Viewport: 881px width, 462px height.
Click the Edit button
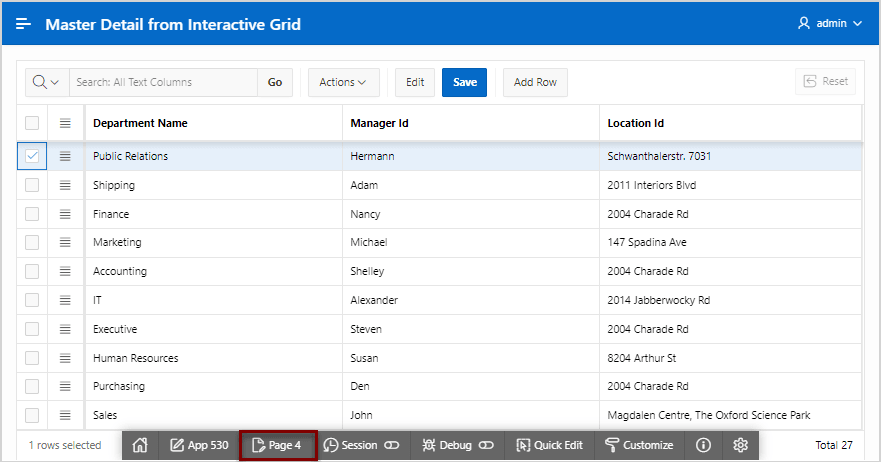point(415,82)
